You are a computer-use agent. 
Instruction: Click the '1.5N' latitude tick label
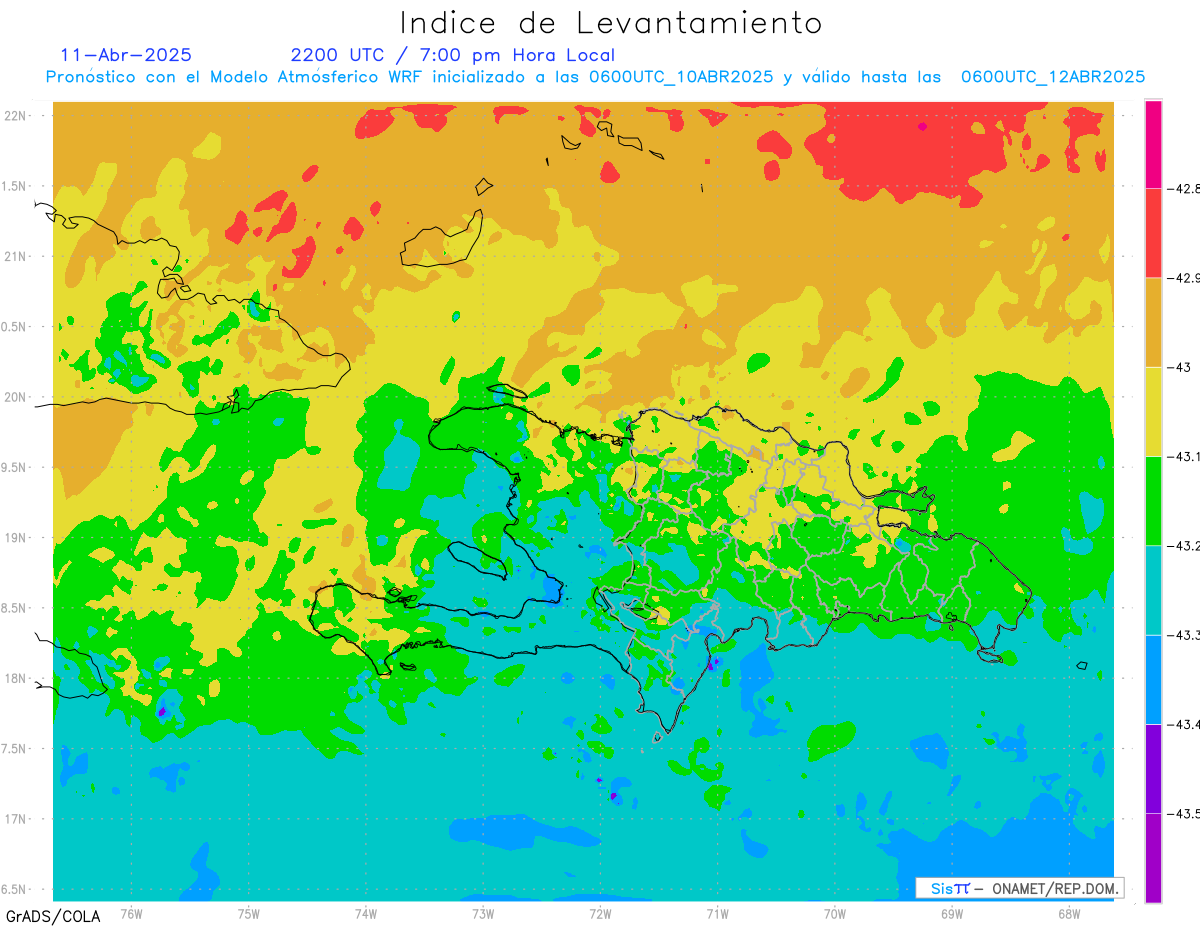(14, 186)
